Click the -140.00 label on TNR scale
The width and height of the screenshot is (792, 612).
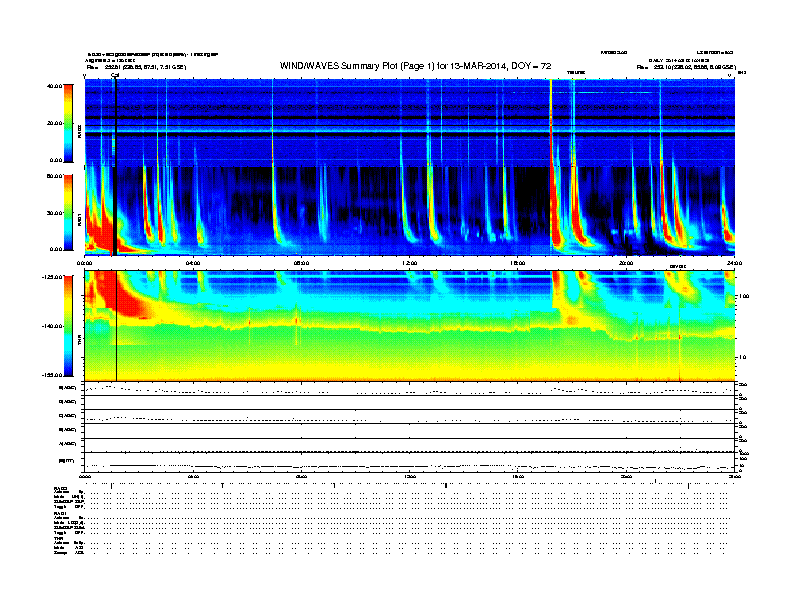[53, 326]
